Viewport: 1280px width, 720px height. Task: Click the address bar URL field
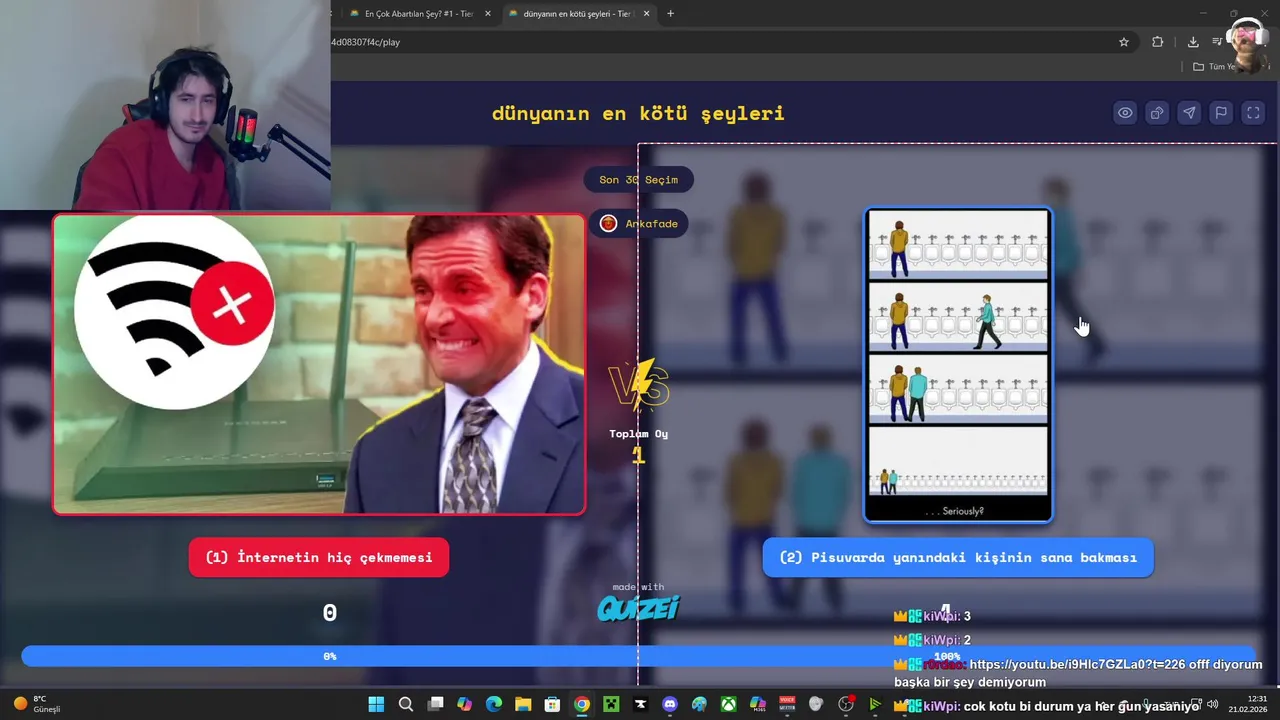pos(720,42)
